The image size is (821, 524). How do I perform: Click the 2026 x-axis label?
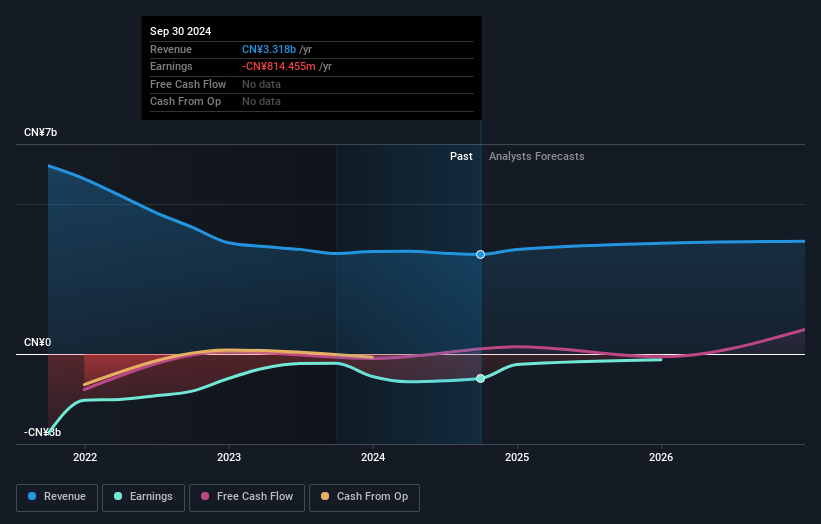(661, 458)
